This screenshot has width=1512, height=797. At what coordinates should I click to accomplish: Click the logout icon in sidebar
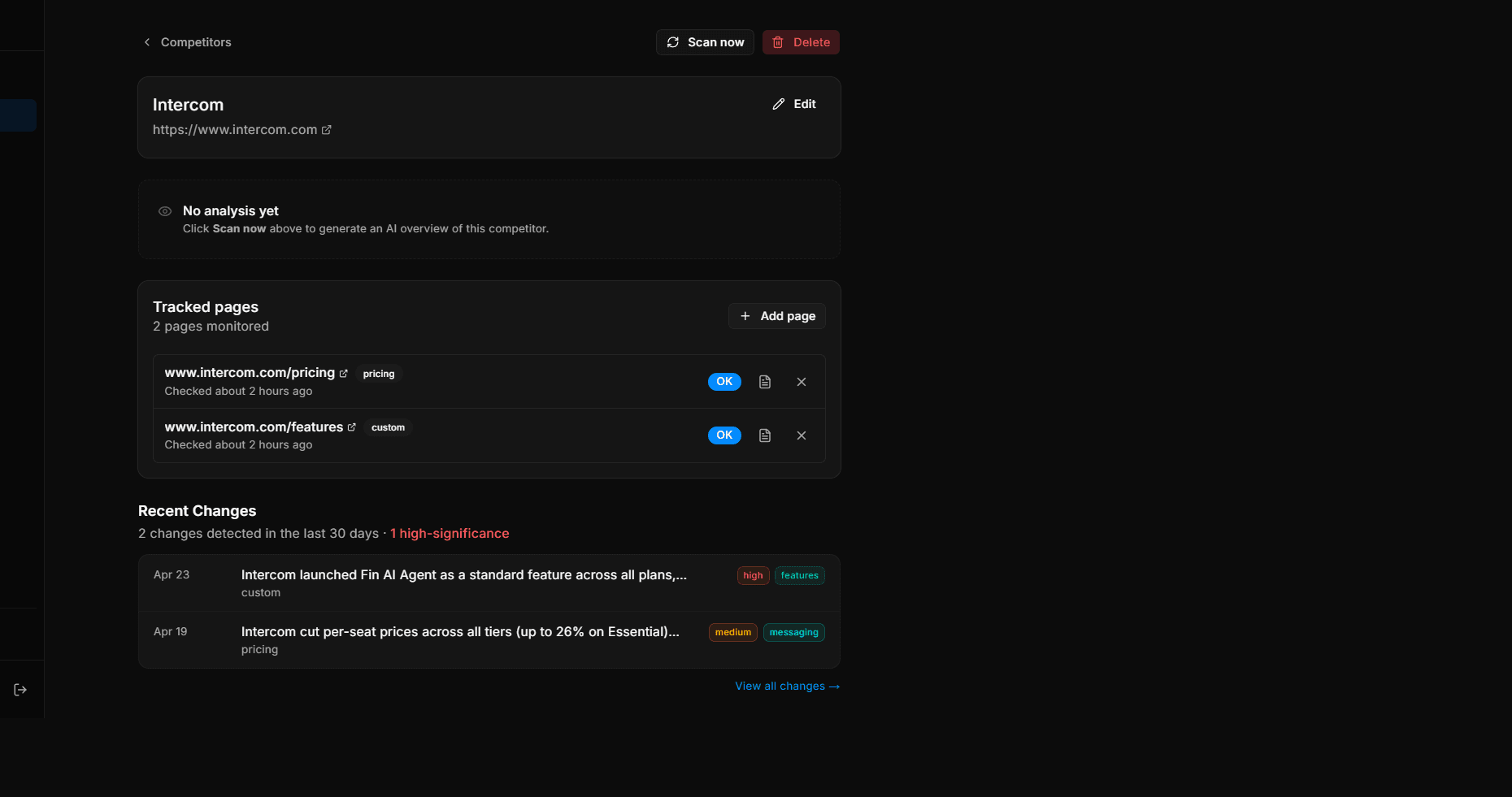pos(21,690)
